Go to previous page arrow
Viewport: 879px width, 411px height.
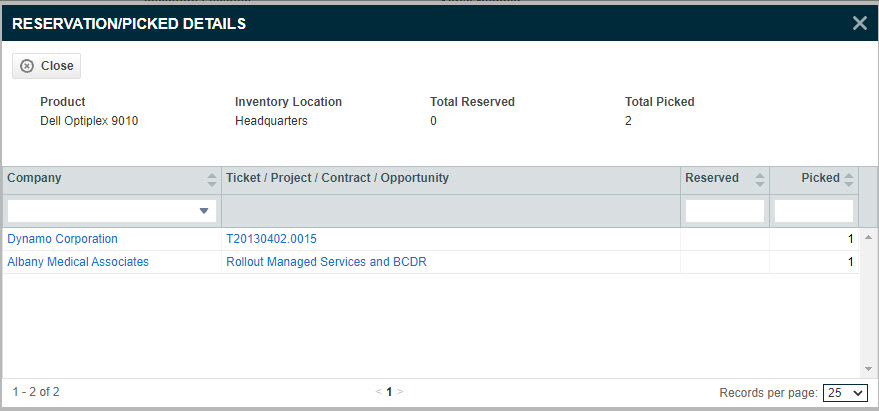378,392
